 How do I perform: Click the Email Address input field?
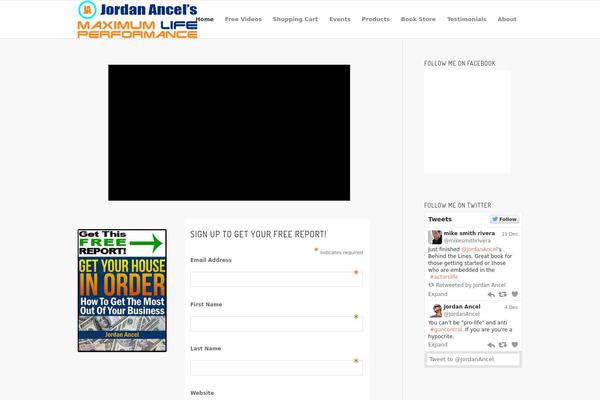(x=276, y=279)
